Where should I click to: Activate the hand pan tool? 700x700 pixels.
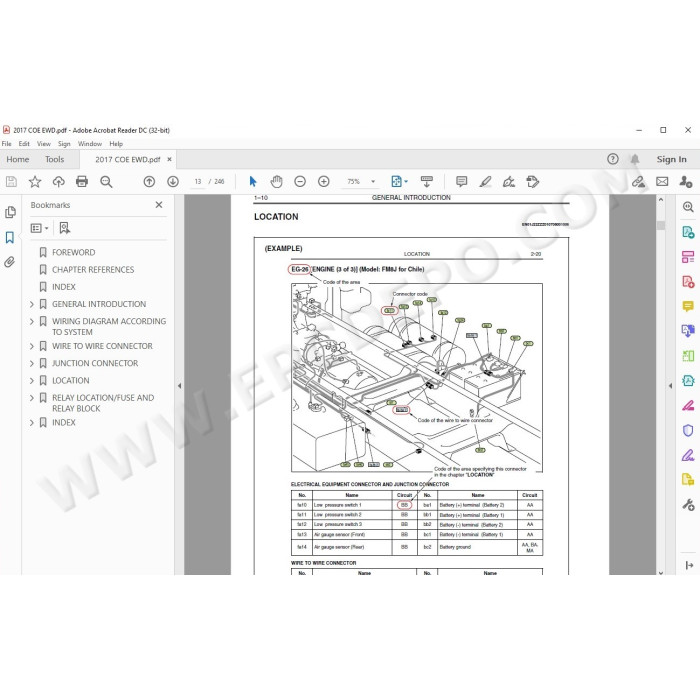(277, 182)
